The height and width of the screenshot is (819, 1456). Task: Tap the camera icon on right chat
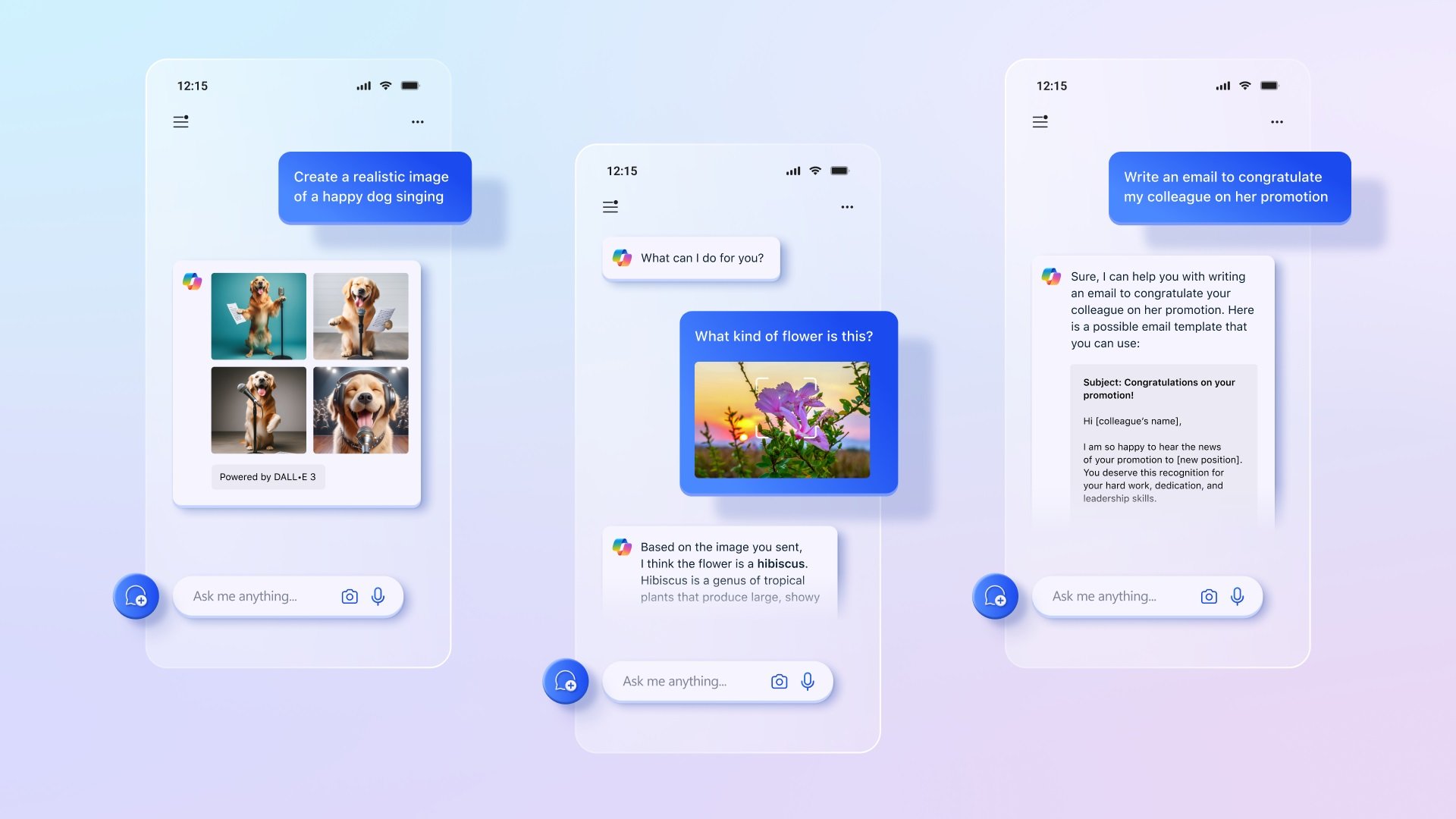(1208, 595)
